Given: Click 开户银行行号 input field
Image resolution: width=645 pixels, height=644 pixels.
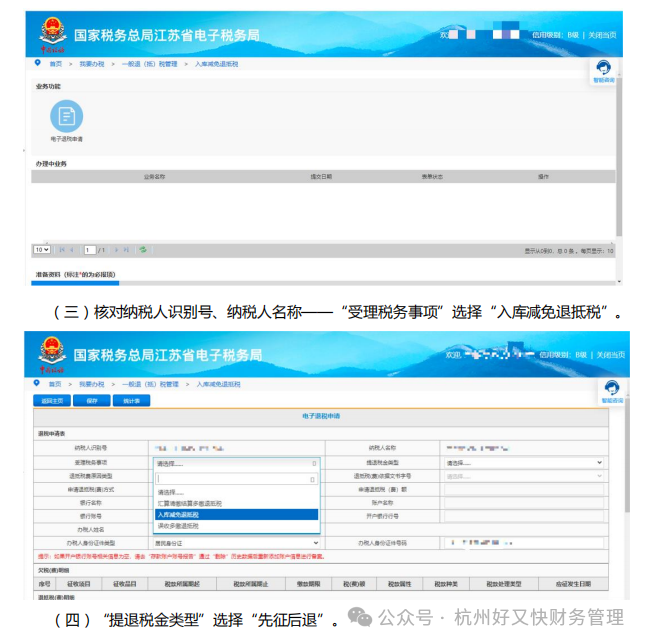Looking at the screenshot, I should click(x=524, y=516).
